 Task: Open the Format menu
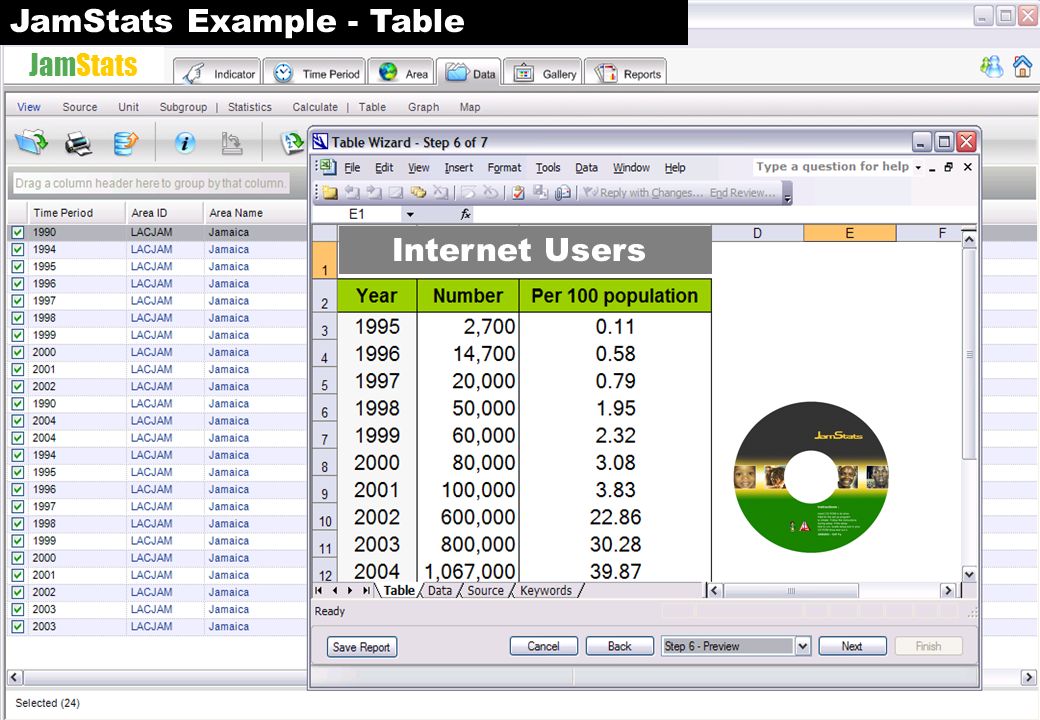pyautogui.click(x=504, y=168)
